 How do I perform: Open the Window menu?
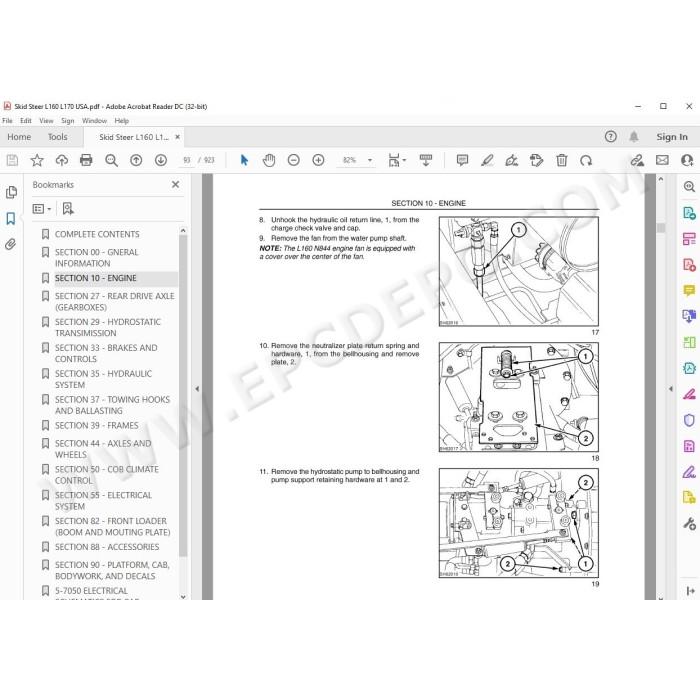coord(94,121)
